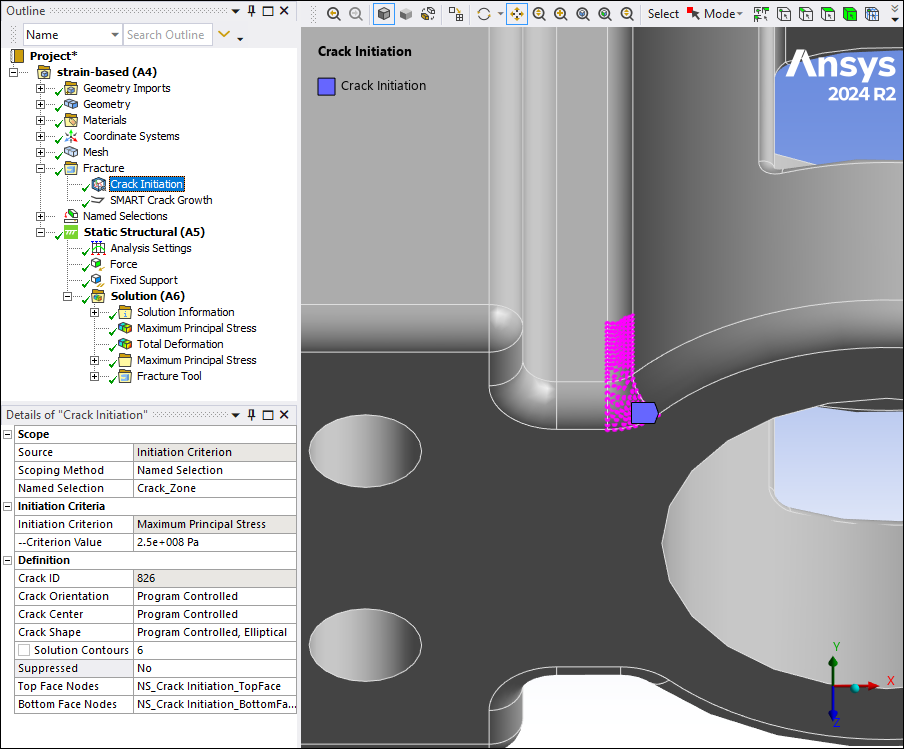Expand the Fracture Tool tree node
This screenshot has width=904, height=749.
click(x=95, y=376)
